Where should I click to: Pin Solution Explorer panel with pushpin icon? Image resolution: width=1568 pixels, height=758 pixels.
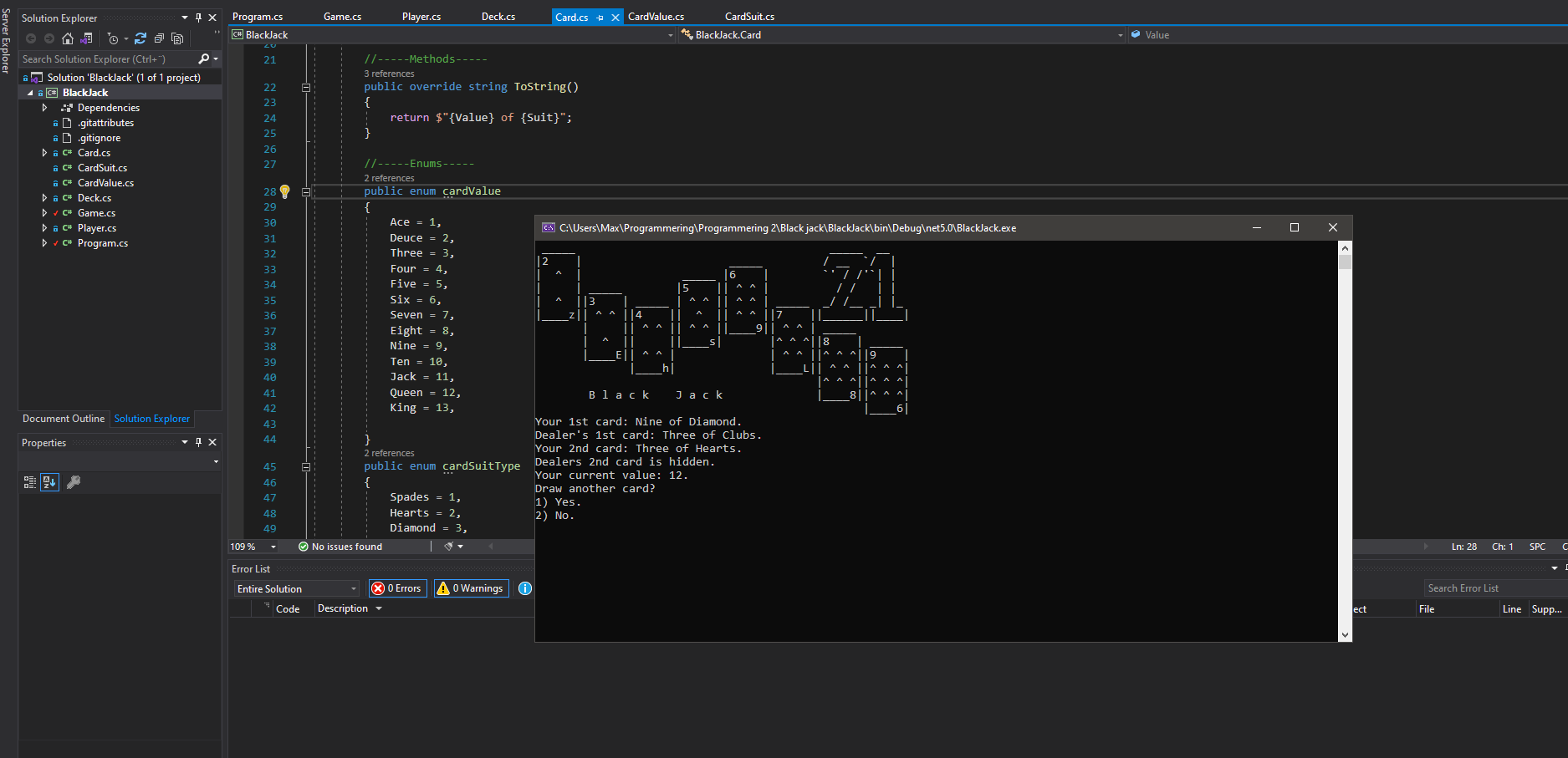point(198,18)
